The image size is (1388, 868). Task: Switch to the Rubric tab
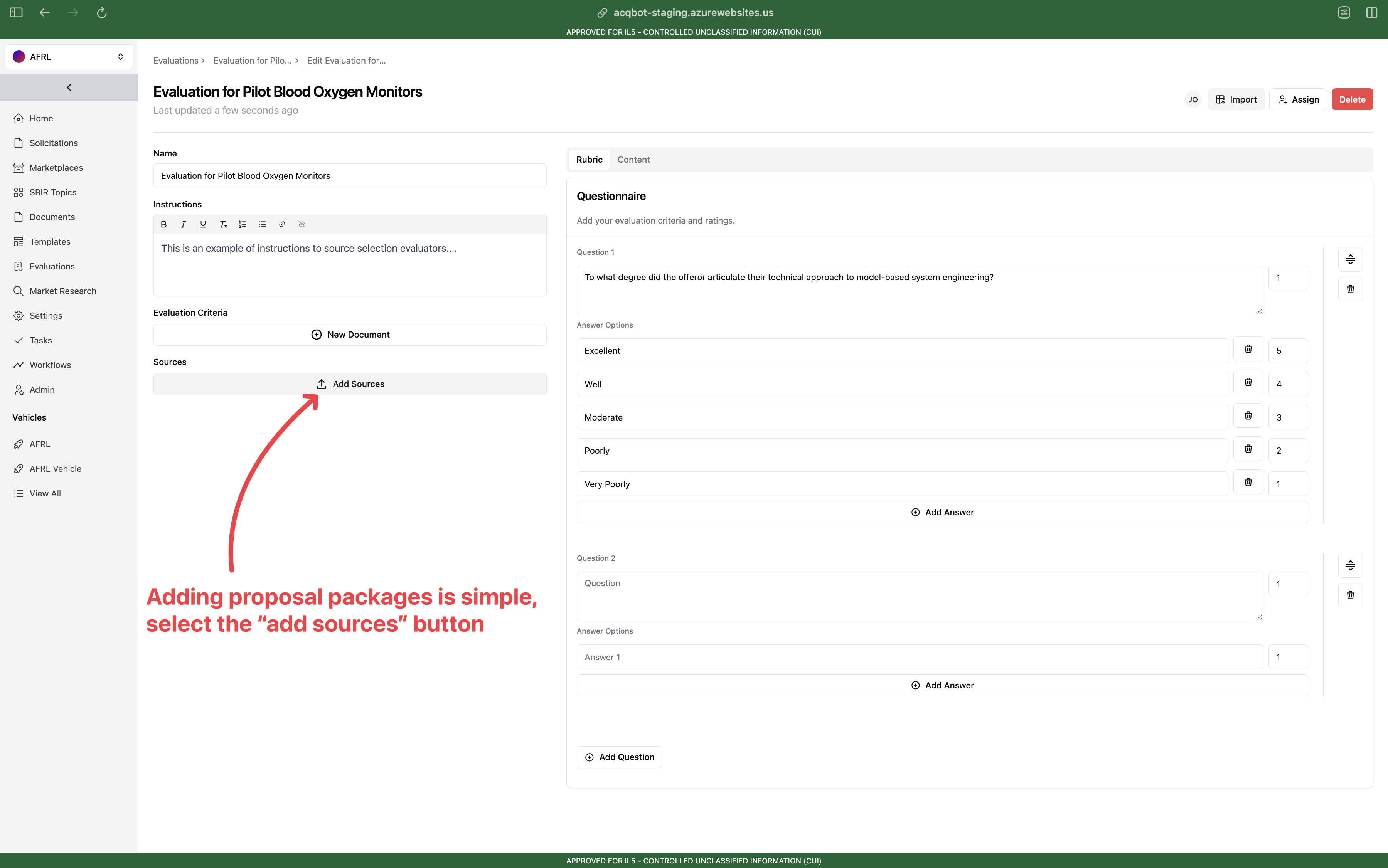tap(589, 160)
